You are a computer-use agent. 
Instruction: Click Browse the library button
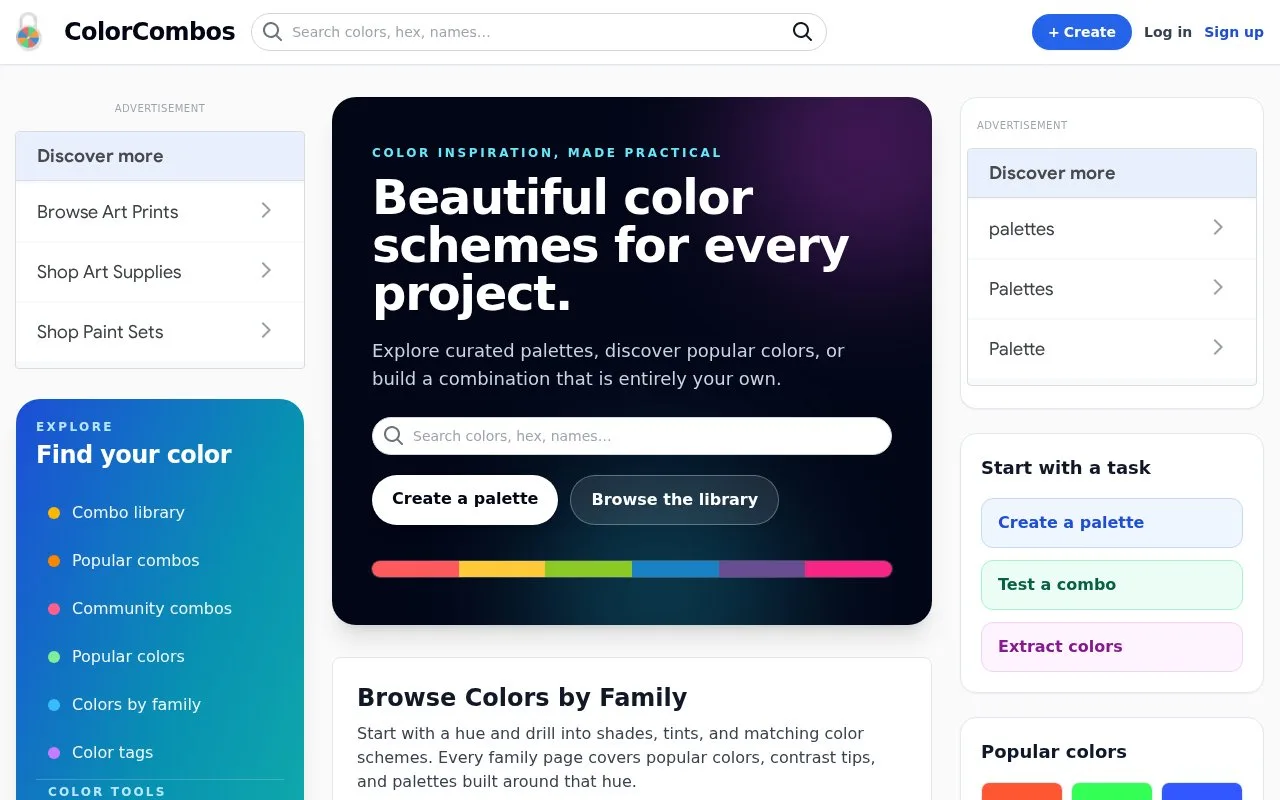[674, 499]
